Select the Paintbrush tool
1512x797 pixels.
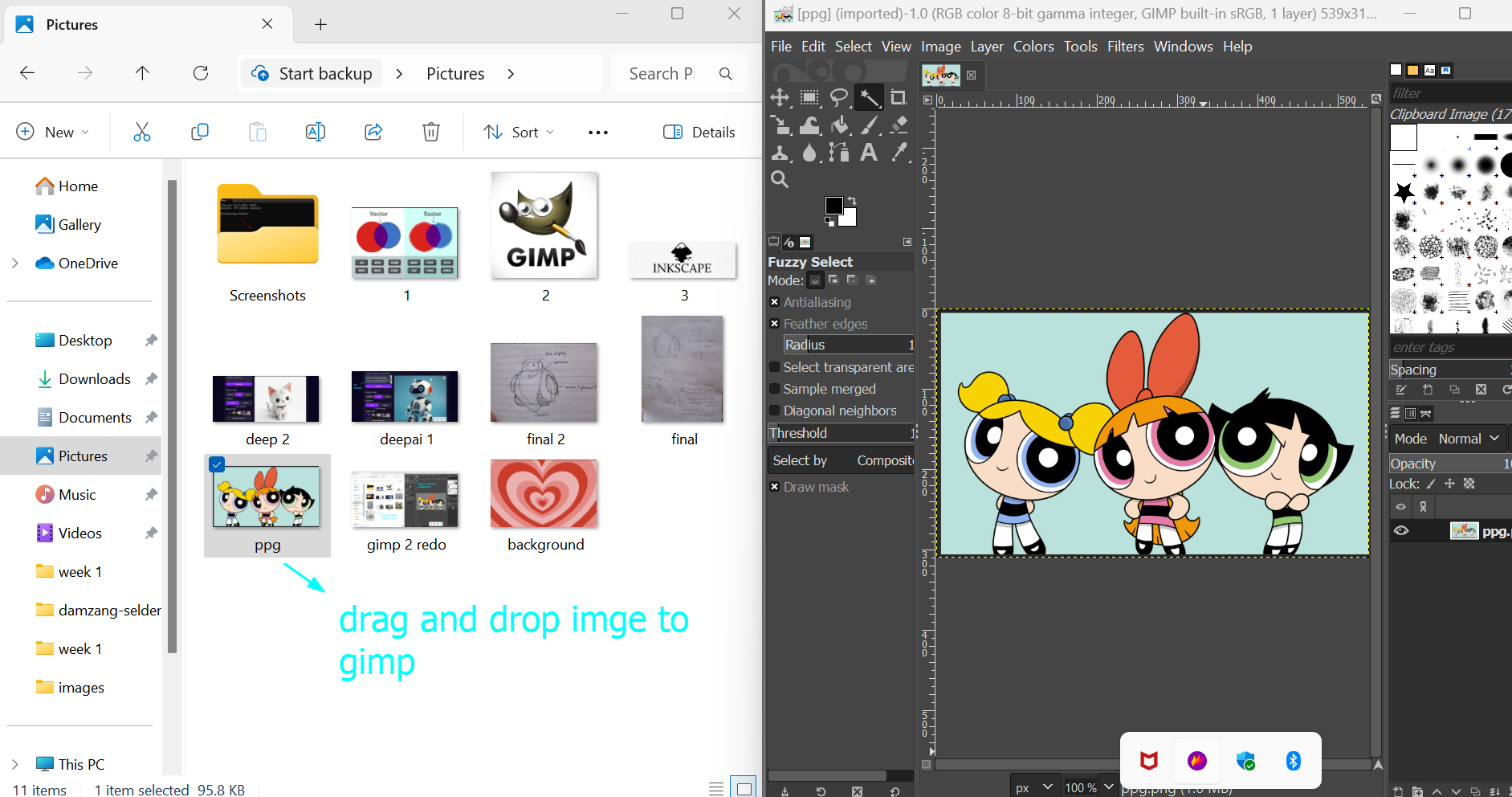869,125
